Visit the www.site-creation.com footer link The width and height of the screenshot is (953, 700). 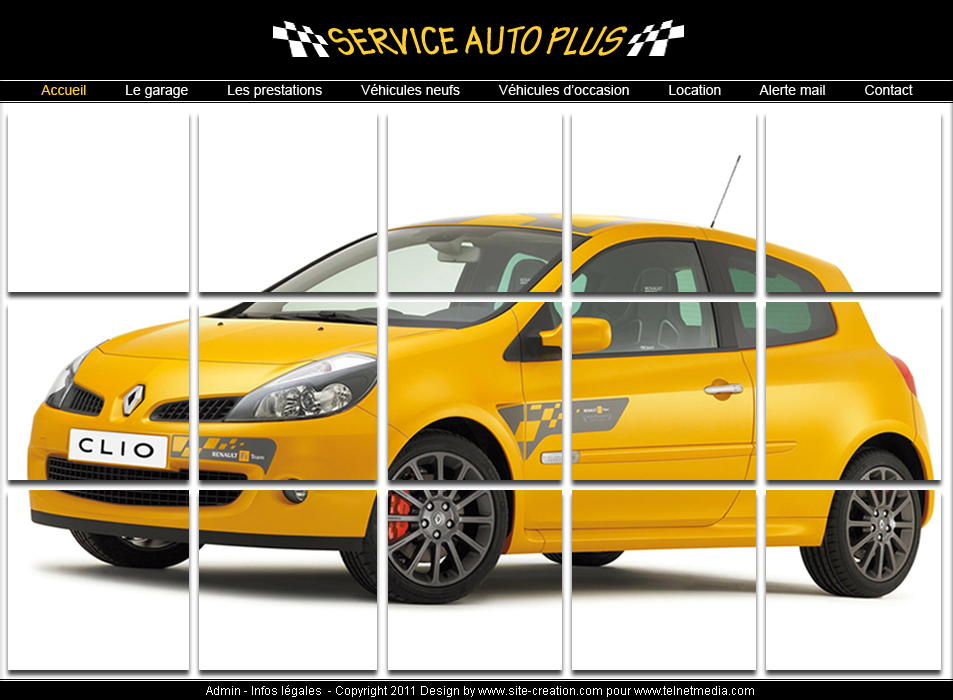point(540,691)
